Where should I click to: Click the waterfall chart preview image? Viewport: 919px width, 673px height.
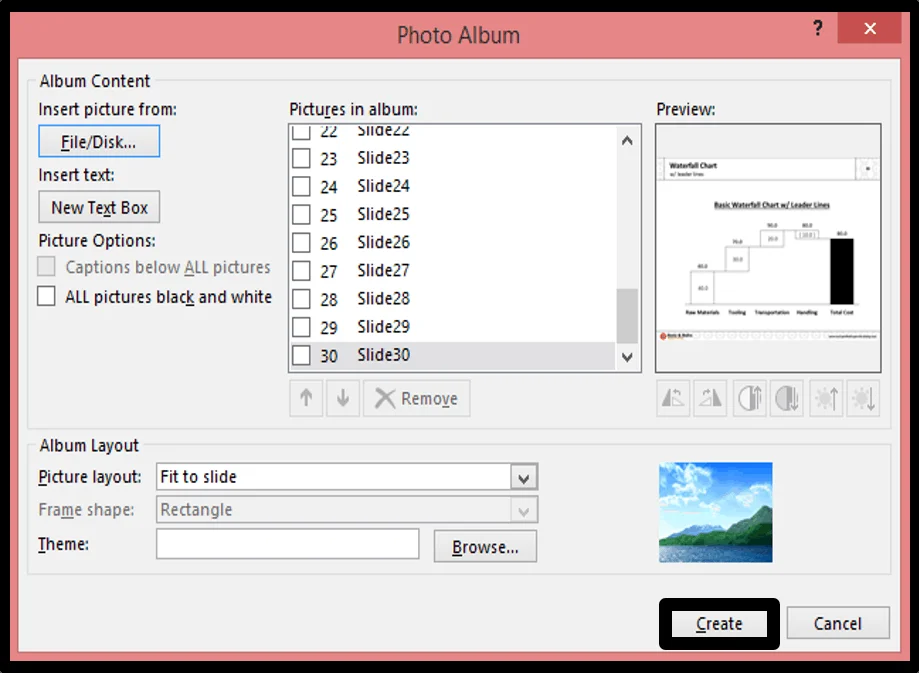[768, 248]
